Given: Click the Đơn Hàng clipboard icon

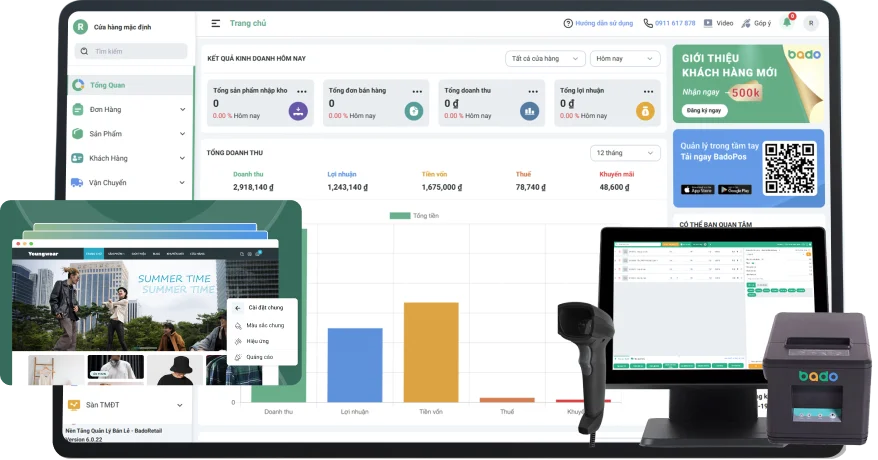Looking at the screenshot, I should click(x=78, y=109).
